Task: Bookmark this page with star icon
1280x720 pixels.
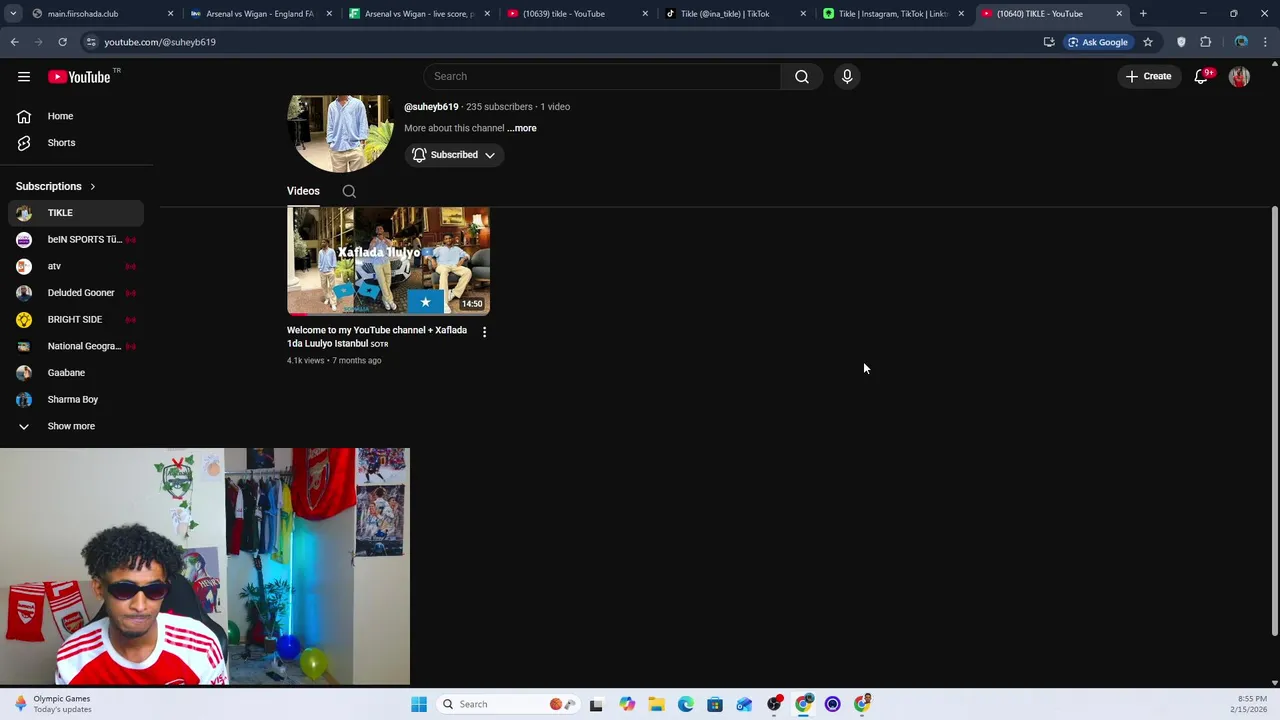Action: pyautogui.click(x=1148, y=42)
